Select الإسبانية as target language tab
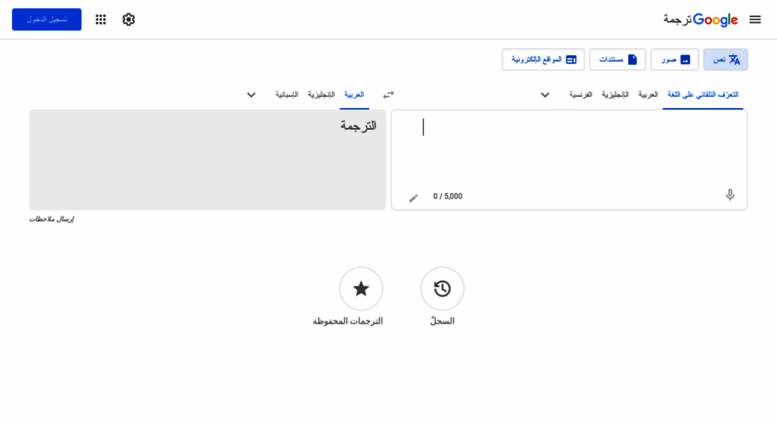 coord(287,95)
